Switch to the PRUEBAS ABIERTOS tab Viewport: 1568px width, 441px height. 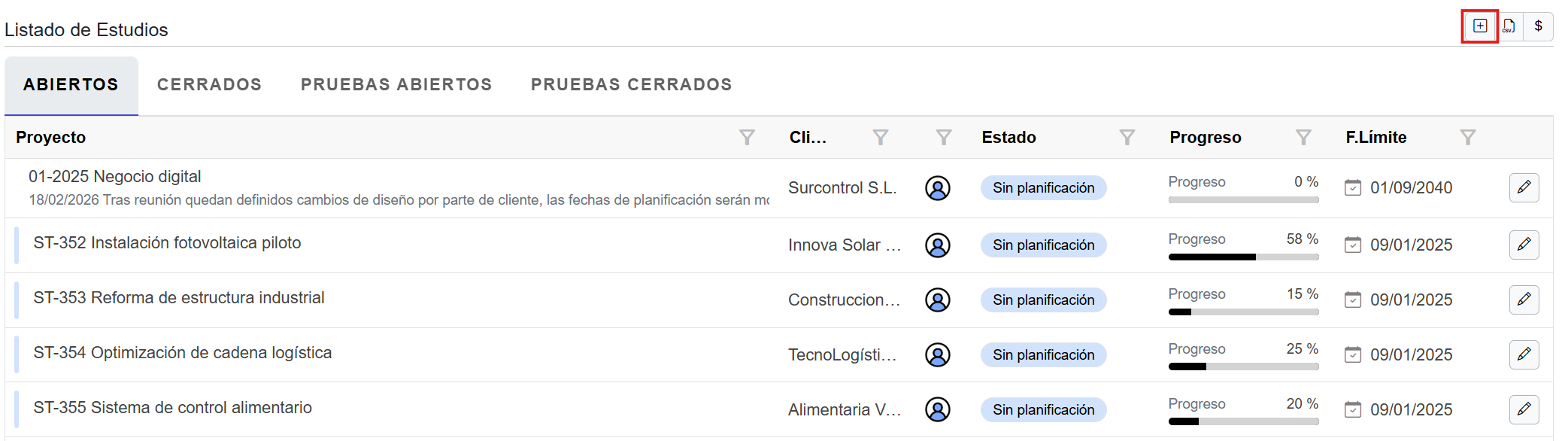pyautogui.click(x=396, y=84)
